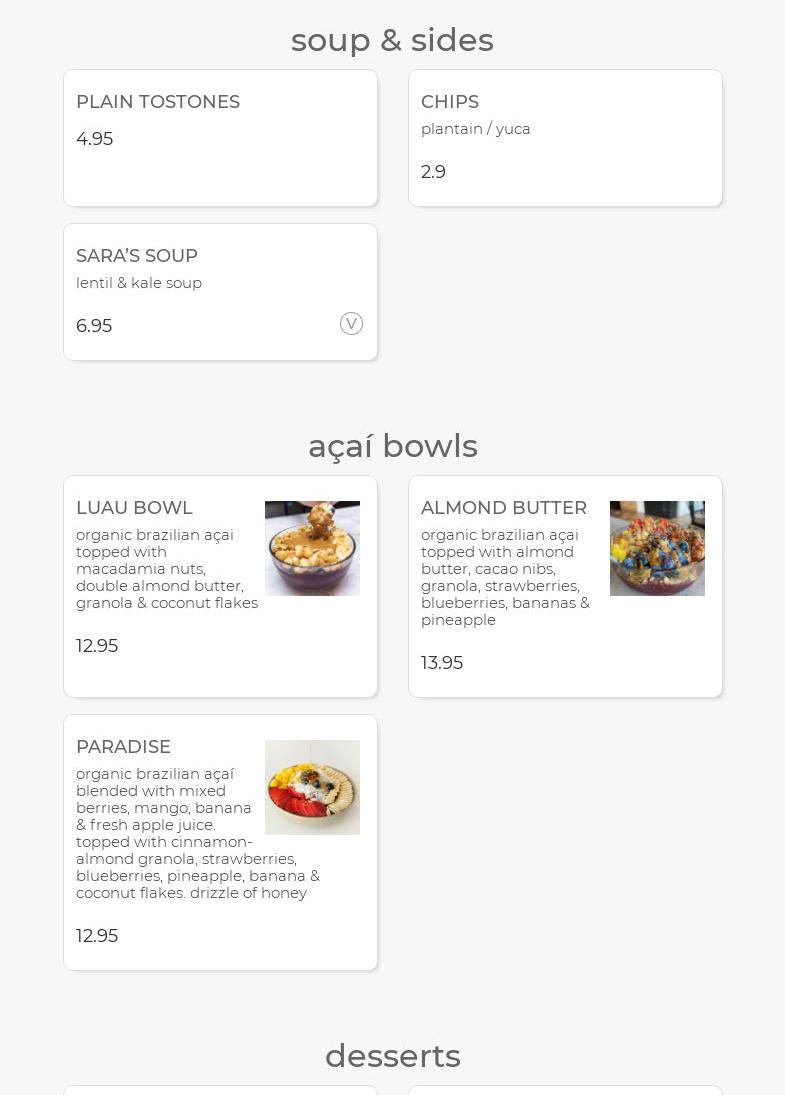The height and width of the screenshot is (1095, 785).
Task: Jump to the açaí bowls section heading
Action: 392,446
